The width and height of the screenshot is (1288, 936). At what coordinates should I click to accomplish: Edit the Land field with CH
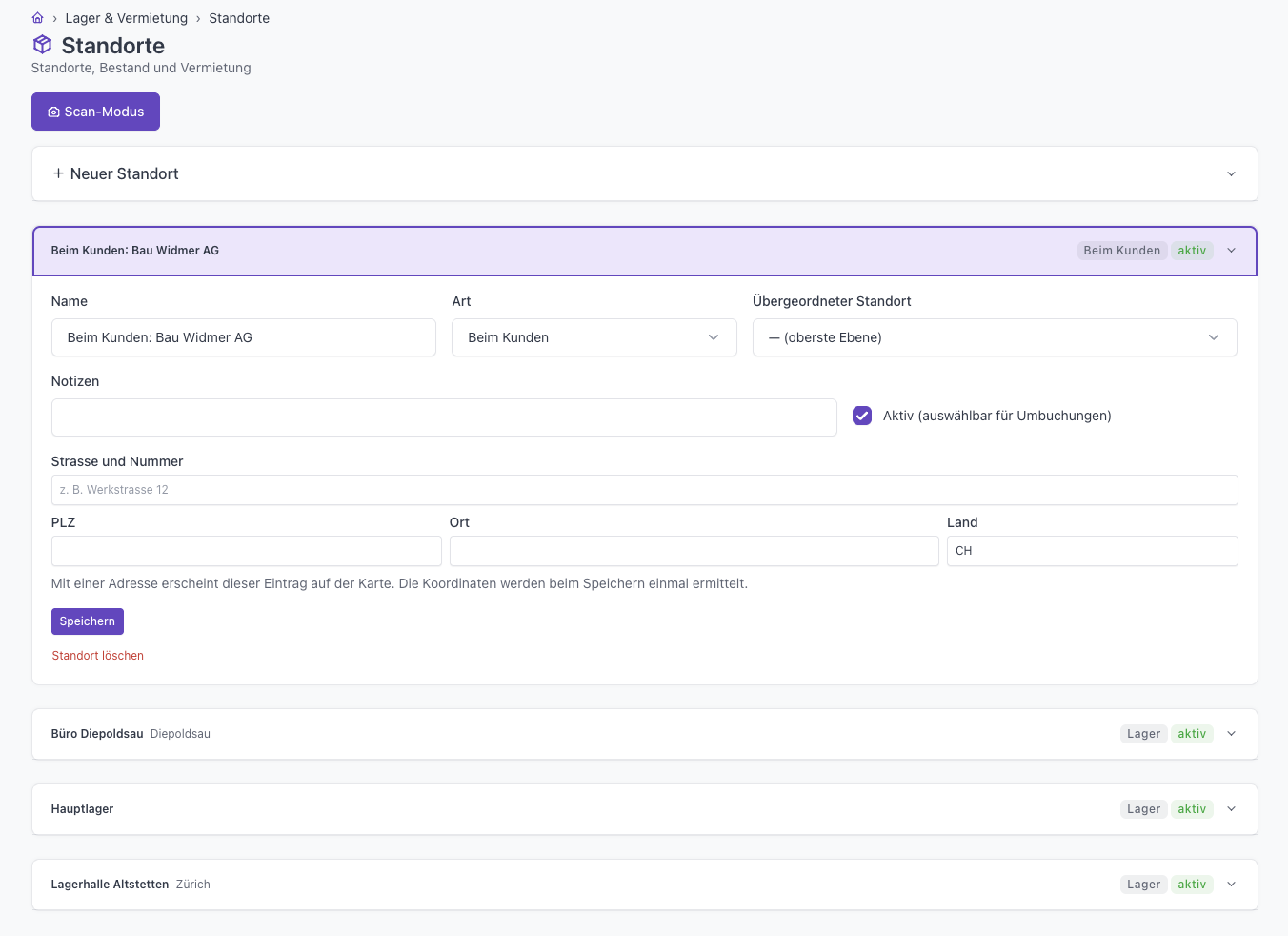[x=1093, y=551]
